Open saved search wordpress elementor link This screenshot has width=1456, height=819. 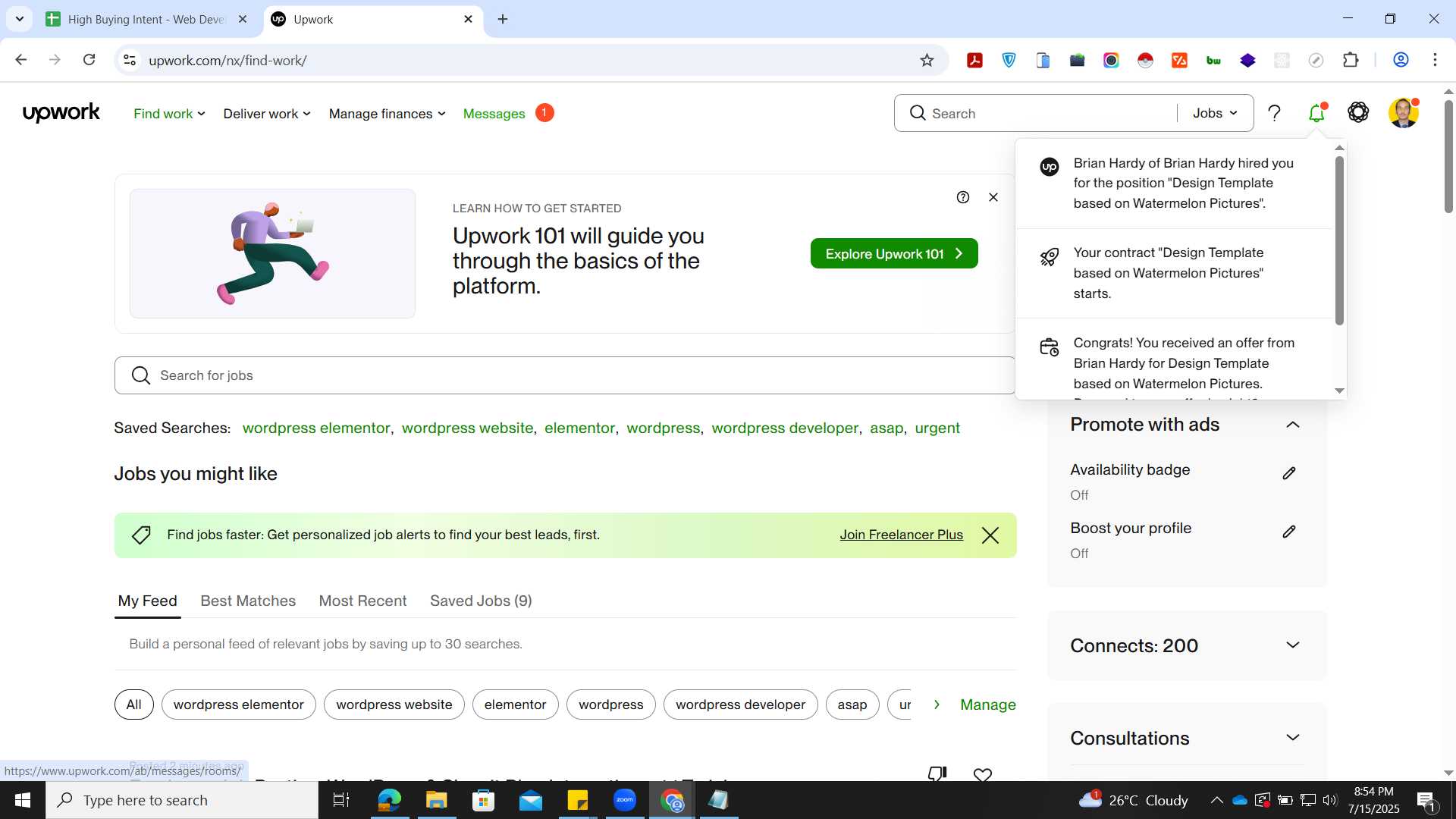click(315, 428)
